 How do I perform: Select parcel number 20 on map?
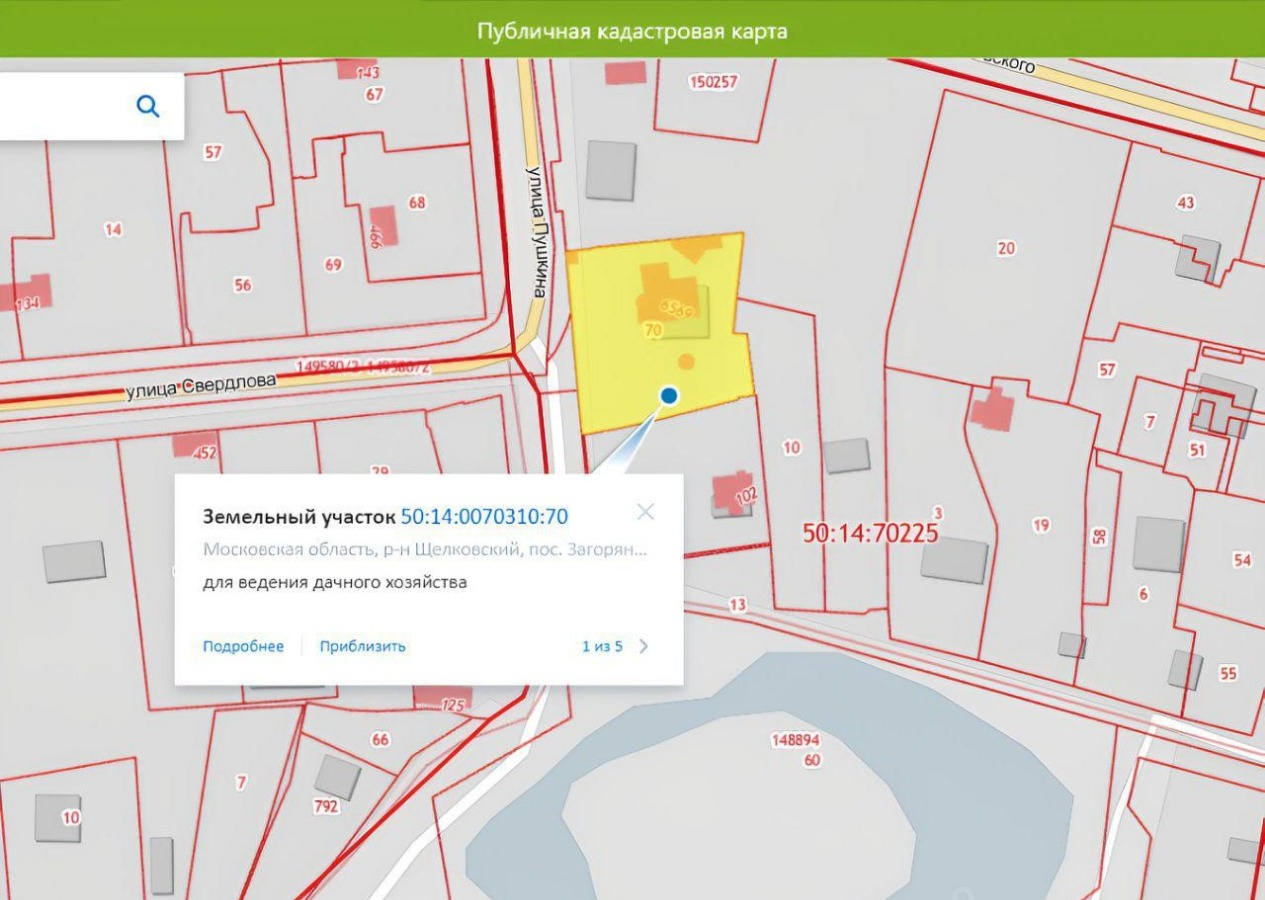[1006, 248]
